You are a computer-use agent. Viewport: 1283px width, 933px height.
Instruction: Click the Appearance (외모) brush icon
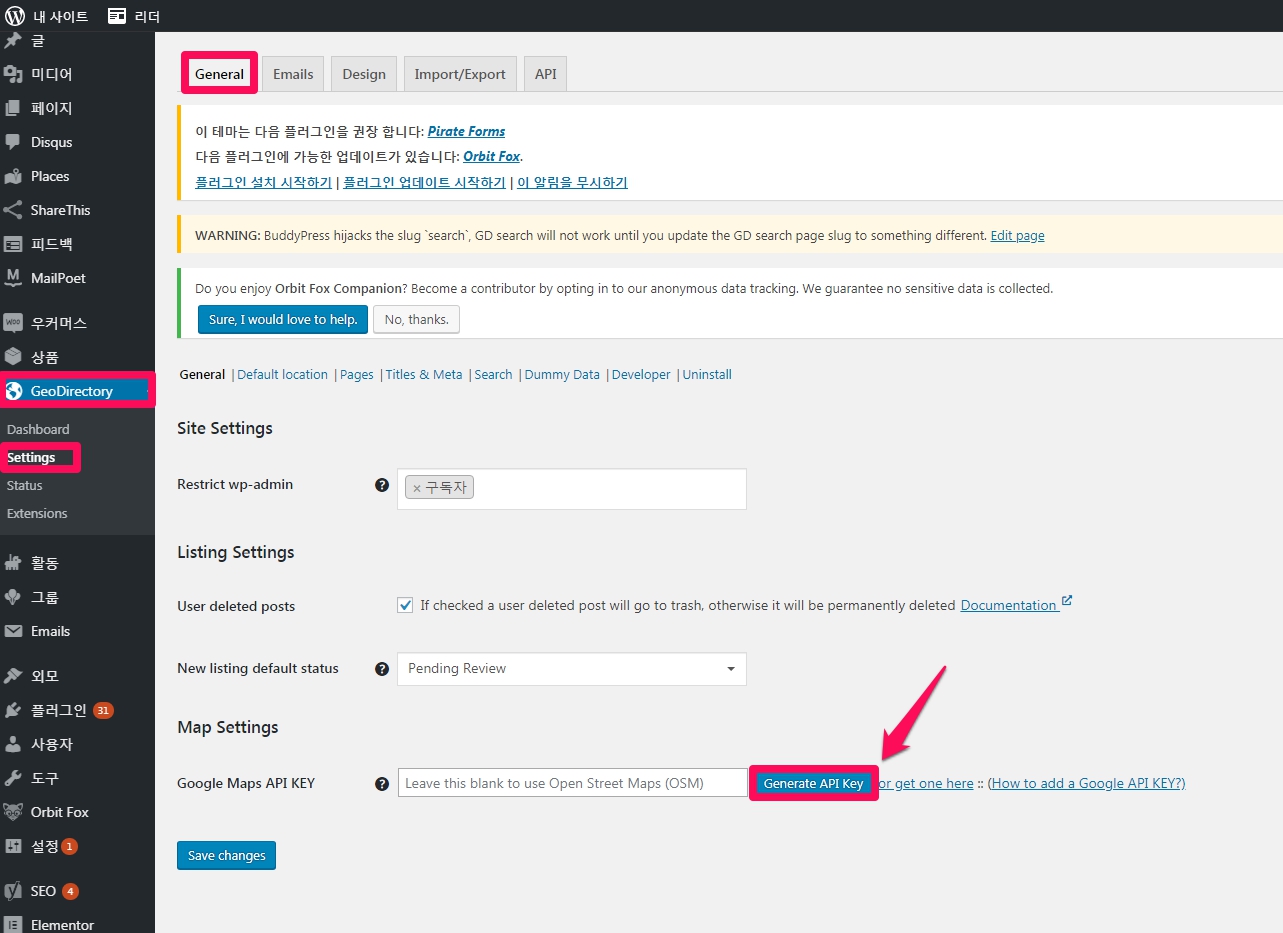(13, 676)
